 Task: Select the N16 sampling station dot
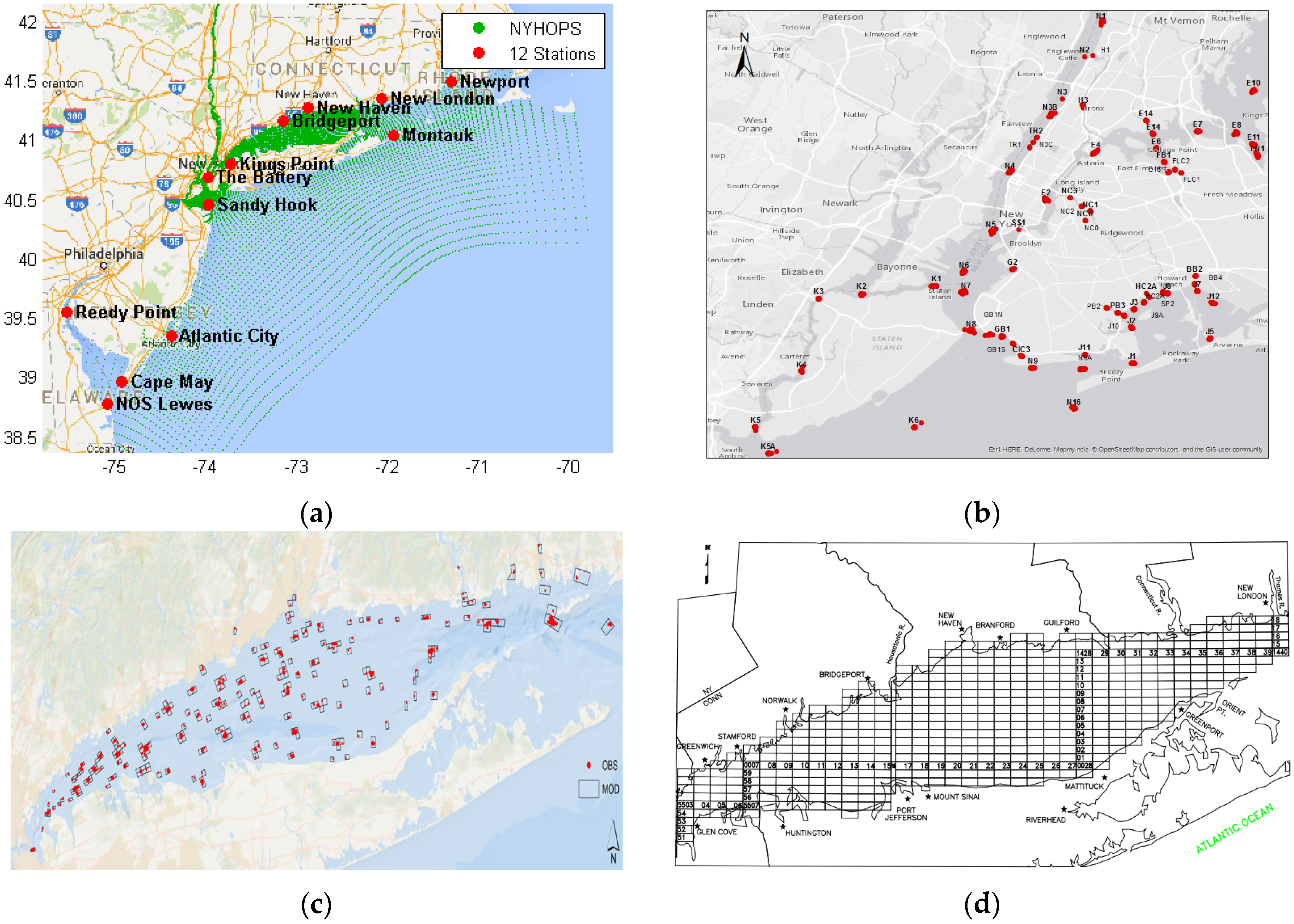pos(1073,407)
